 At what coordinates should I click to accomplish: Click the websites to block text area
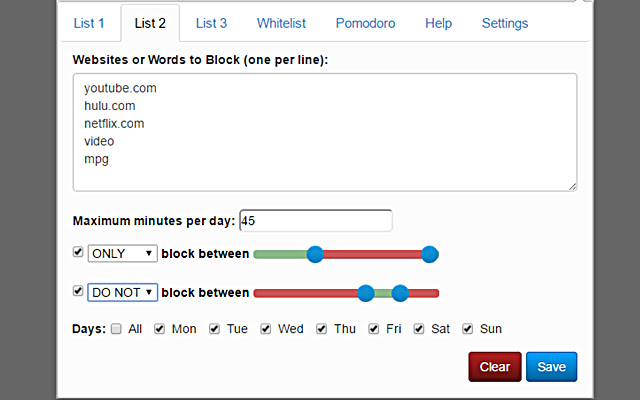coord(325,131)
